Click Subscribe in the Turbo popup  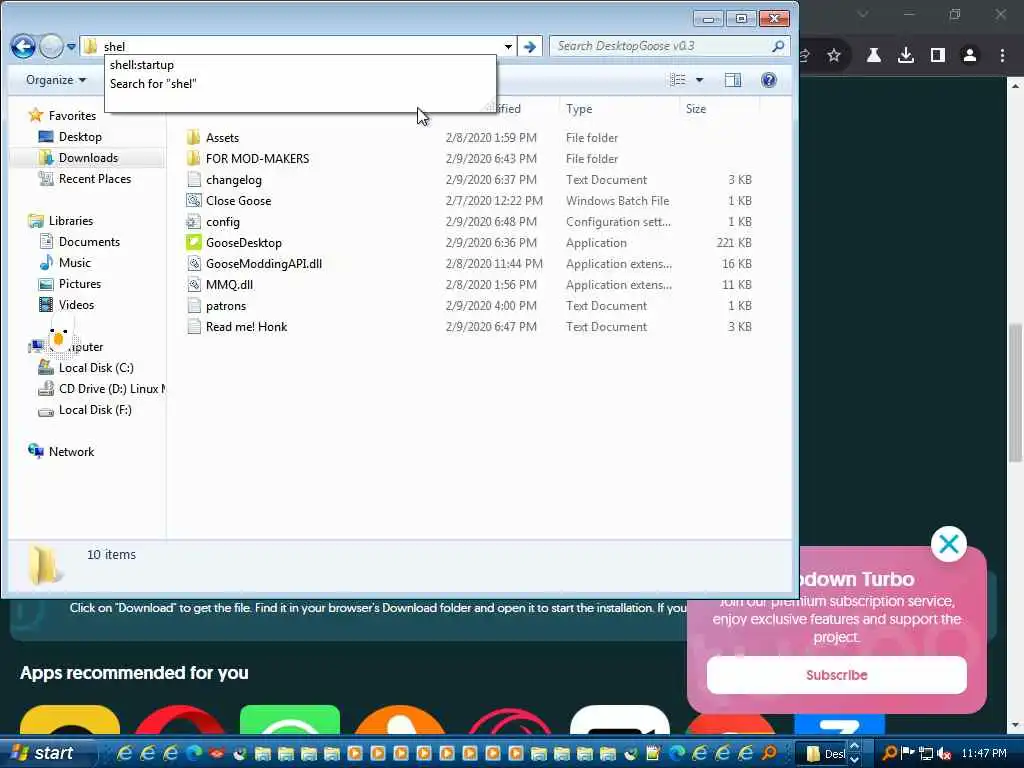click(837, 675)
